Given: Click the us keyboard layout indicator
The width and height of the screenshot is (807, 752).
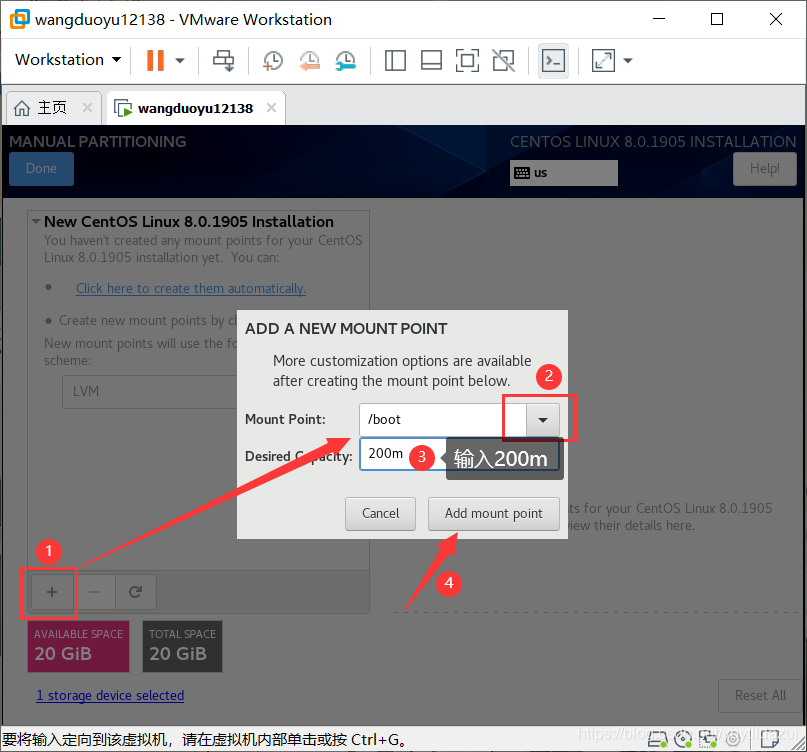Looking at the screenshot, I should tap(564, 172).
